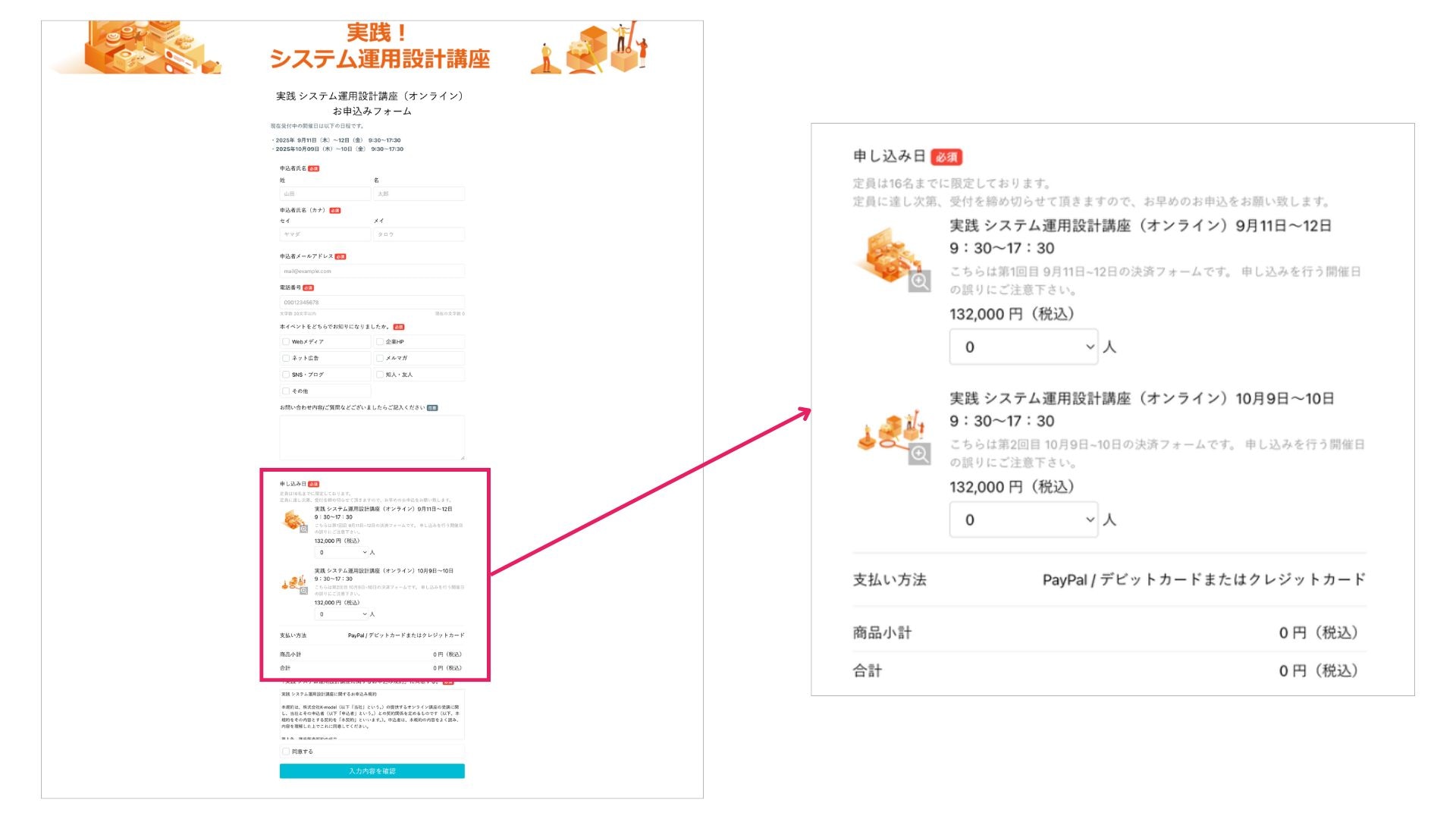Click the phone number input field

tap(372, 302)
